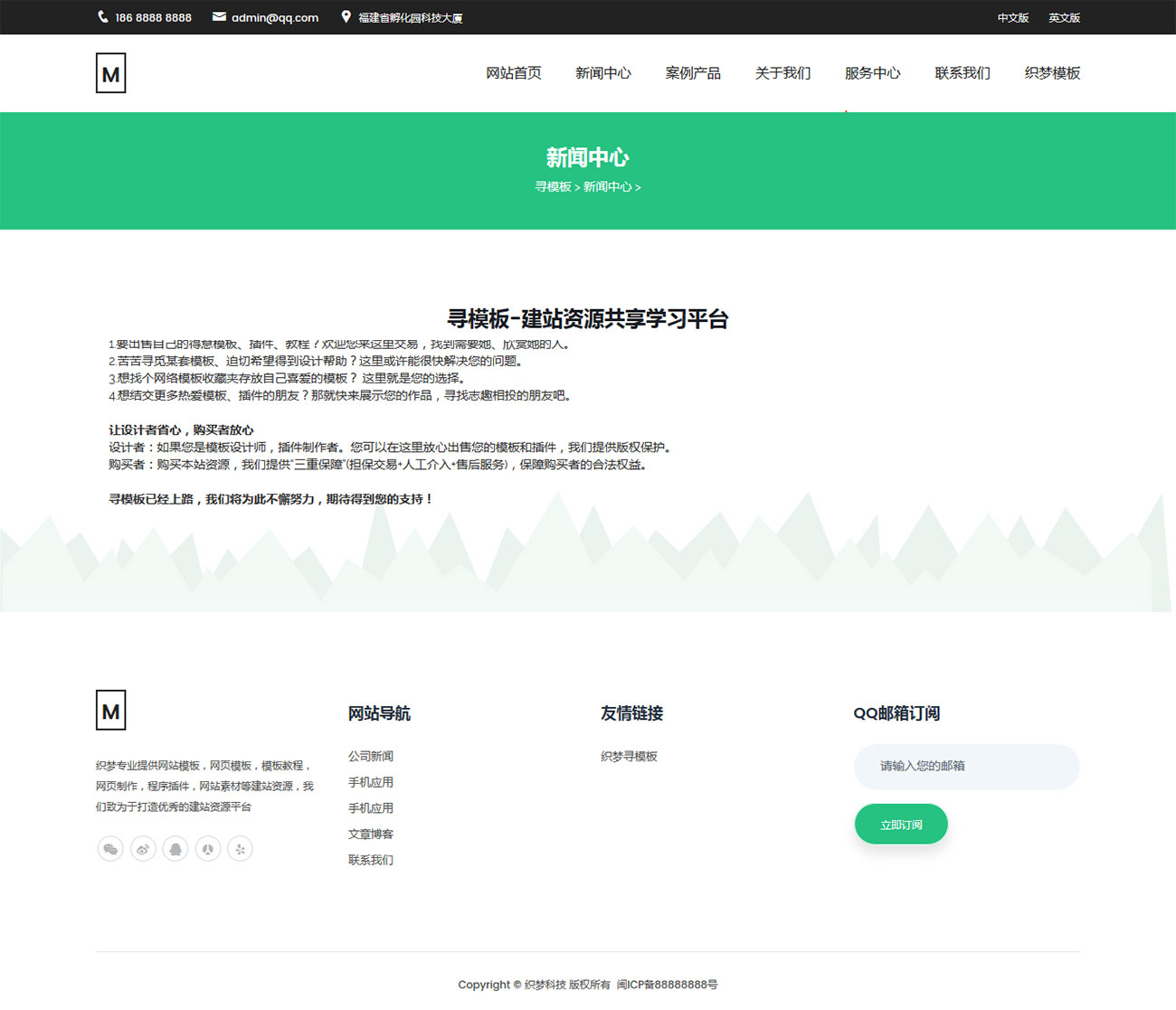The image size is (1176, 1010).
Task: Click the WeChat icon in the footer
Action: pyautogui.click(x=110, y=849)
